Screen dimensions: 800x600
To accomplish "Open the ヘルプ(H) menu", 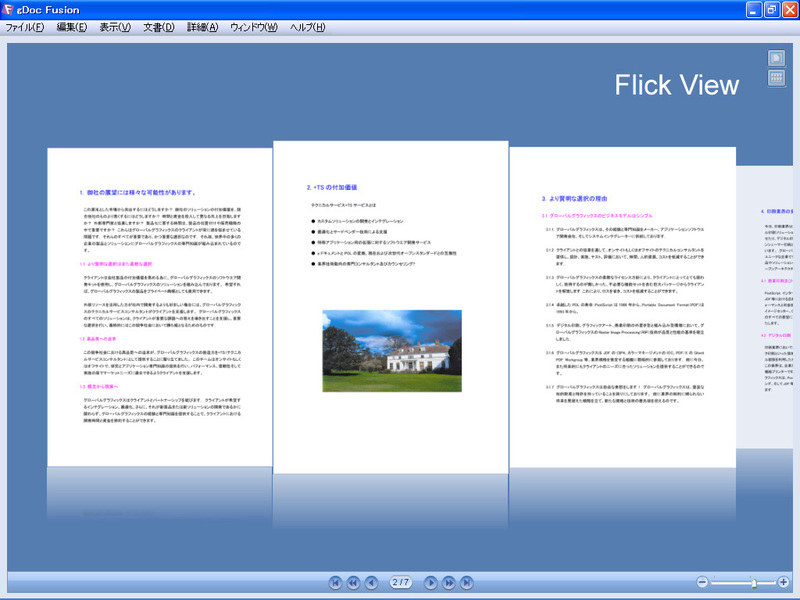I will click(x=307, y=28).
